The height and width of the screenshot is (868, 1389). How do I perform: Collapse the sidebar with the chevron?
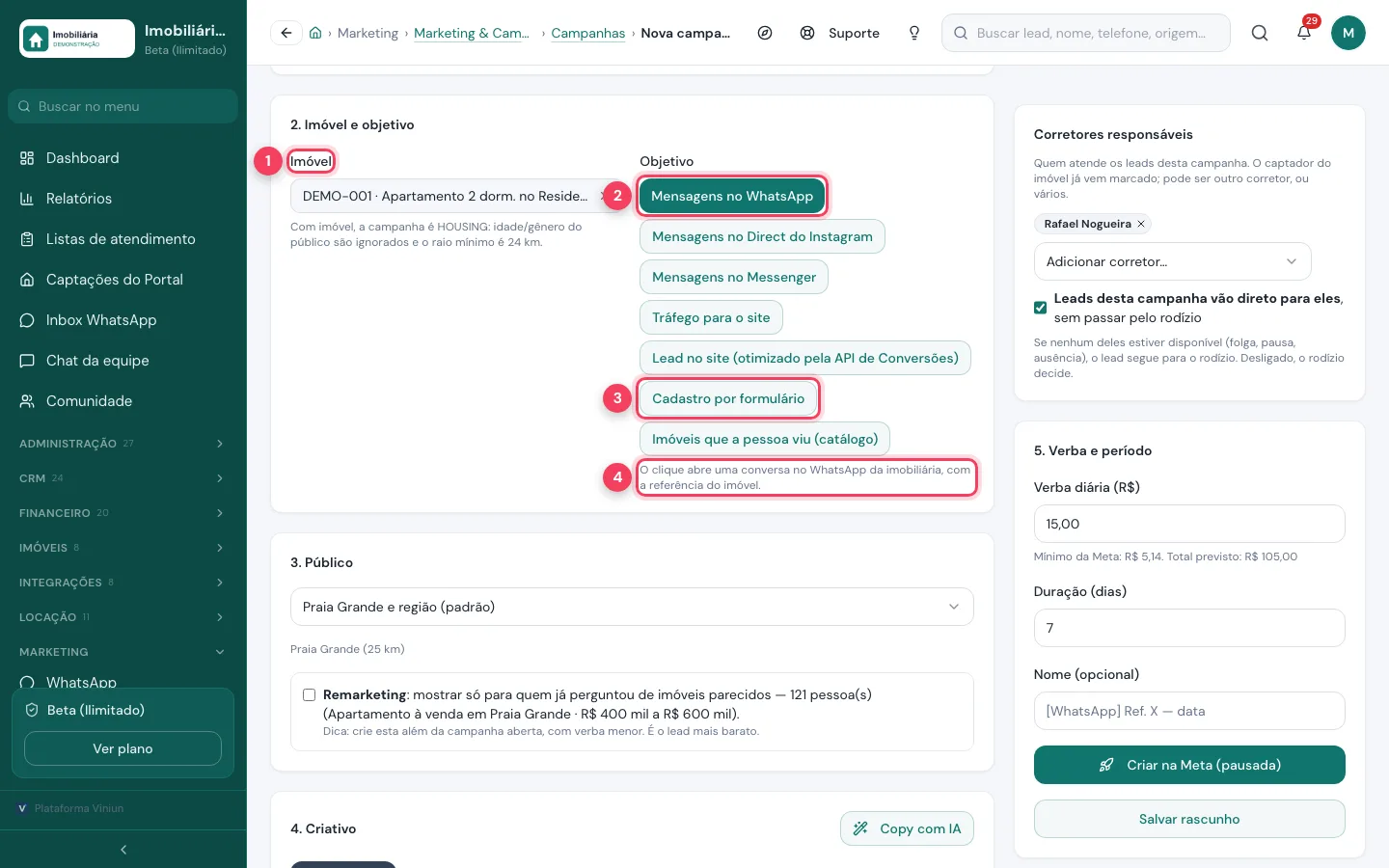123,850
